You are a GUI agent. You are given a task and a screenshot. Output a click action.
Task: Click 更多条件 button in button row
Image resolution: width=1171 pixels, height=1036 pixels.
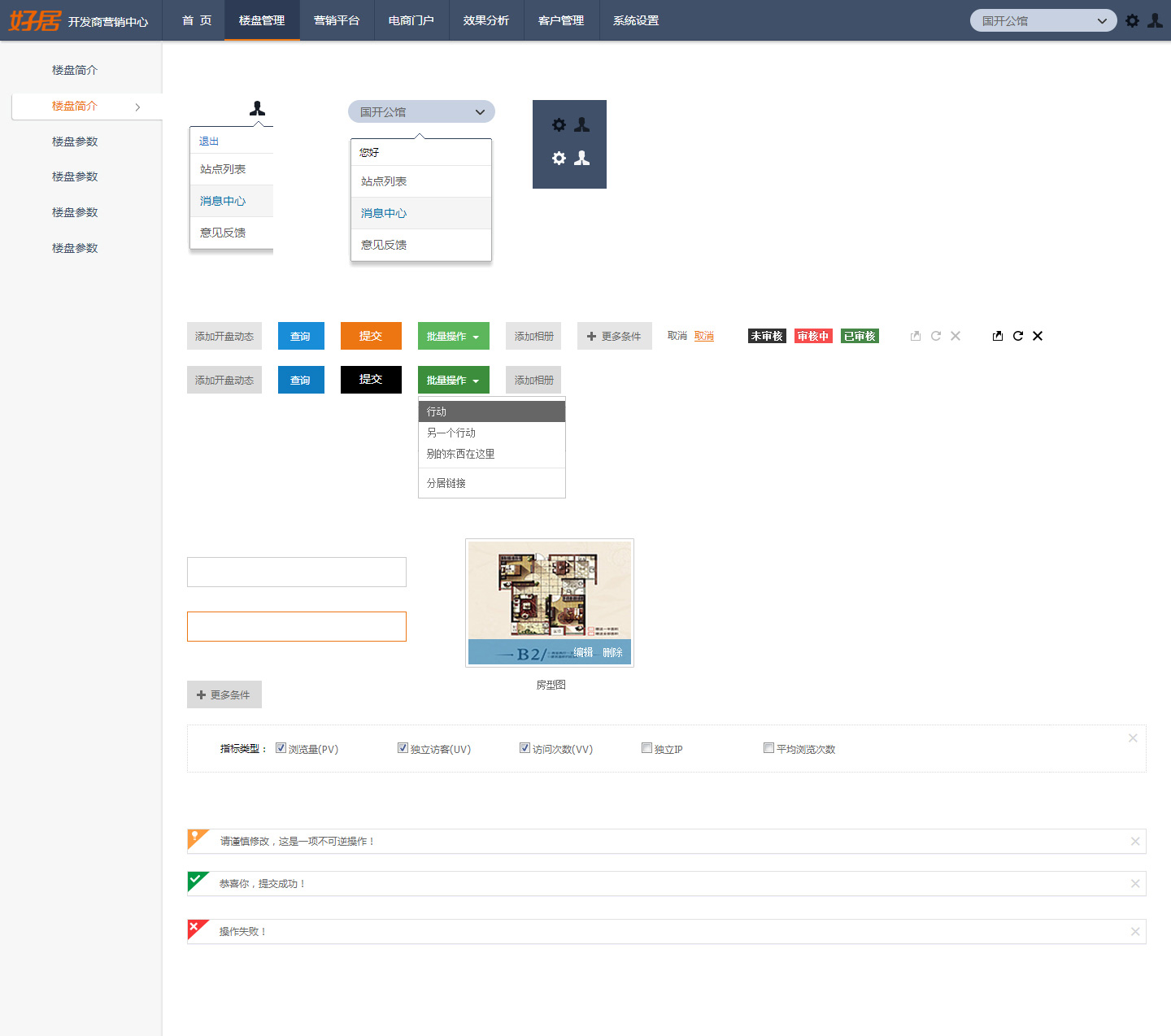615,336
